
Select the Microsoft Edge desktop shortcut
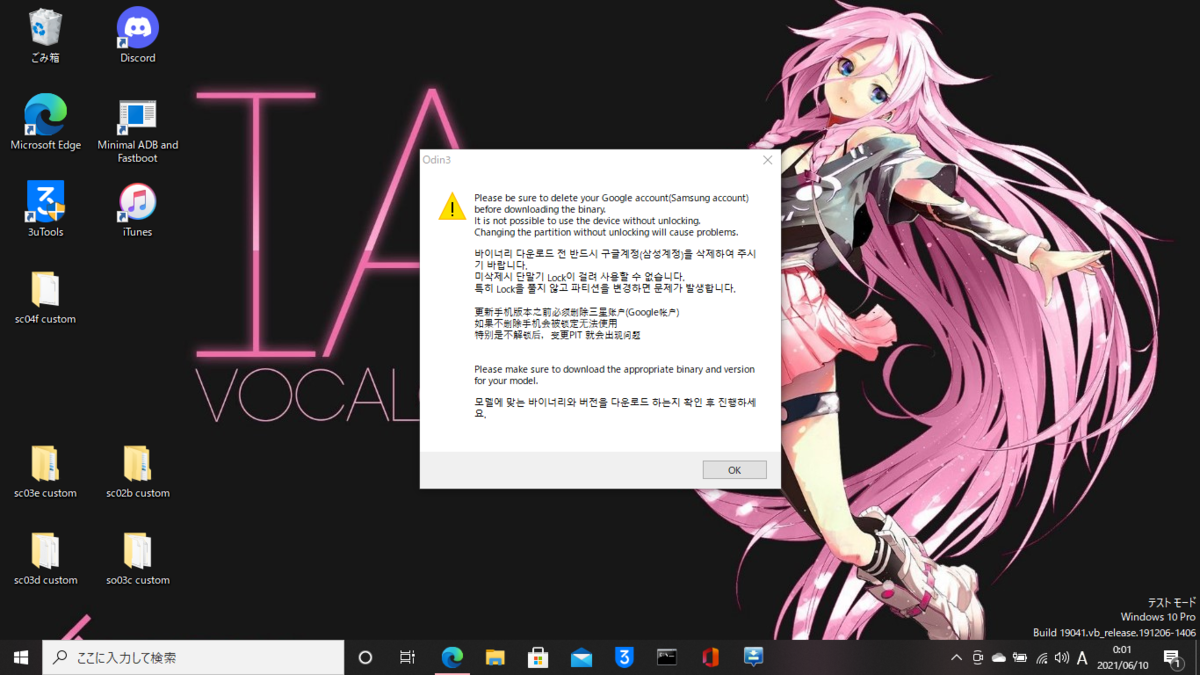(45, 123)
